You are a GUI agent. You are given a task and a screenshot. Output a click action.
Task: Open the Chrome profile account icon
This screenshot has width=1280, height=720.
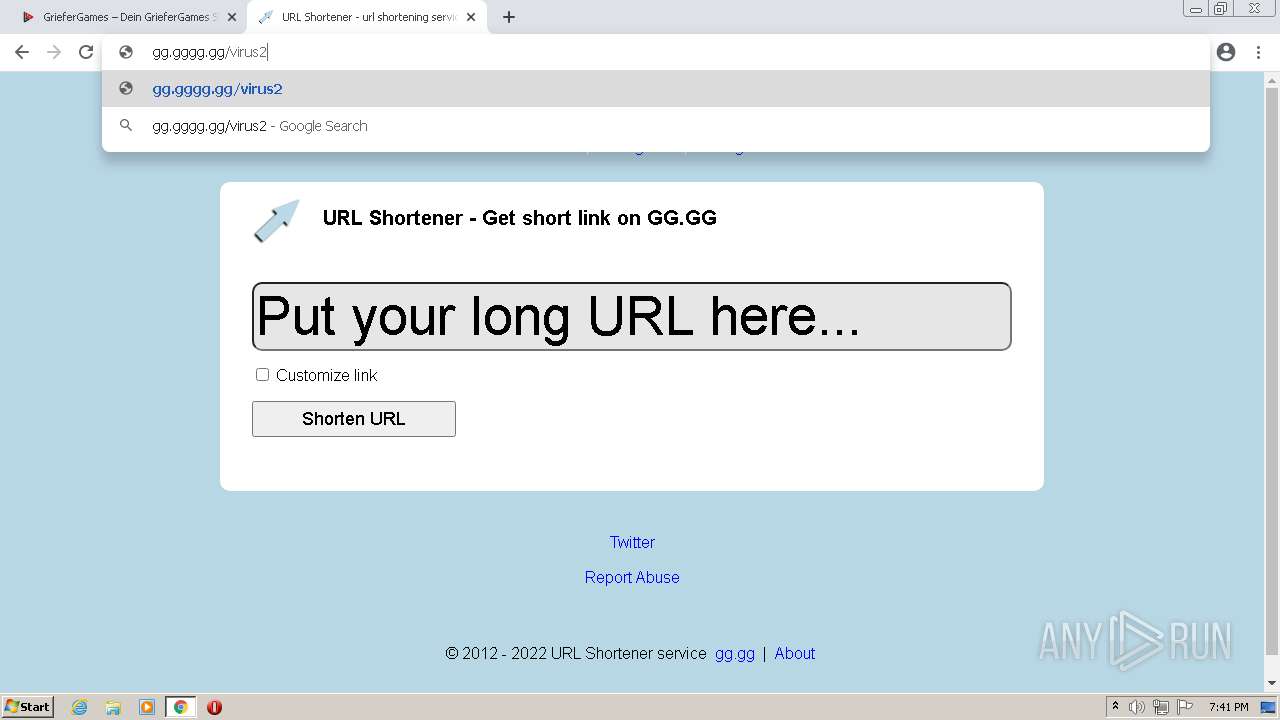pos(1226,52)
